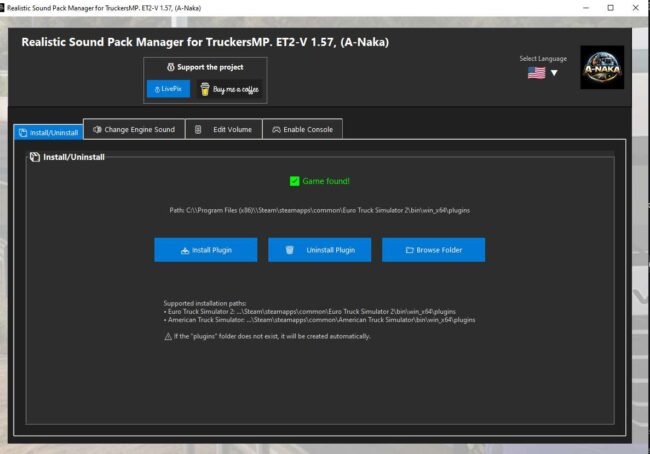Click the Uninstall Plugin button
This screenshot has height=454, width=650.
pyautogui.click(x=320, y=250)
